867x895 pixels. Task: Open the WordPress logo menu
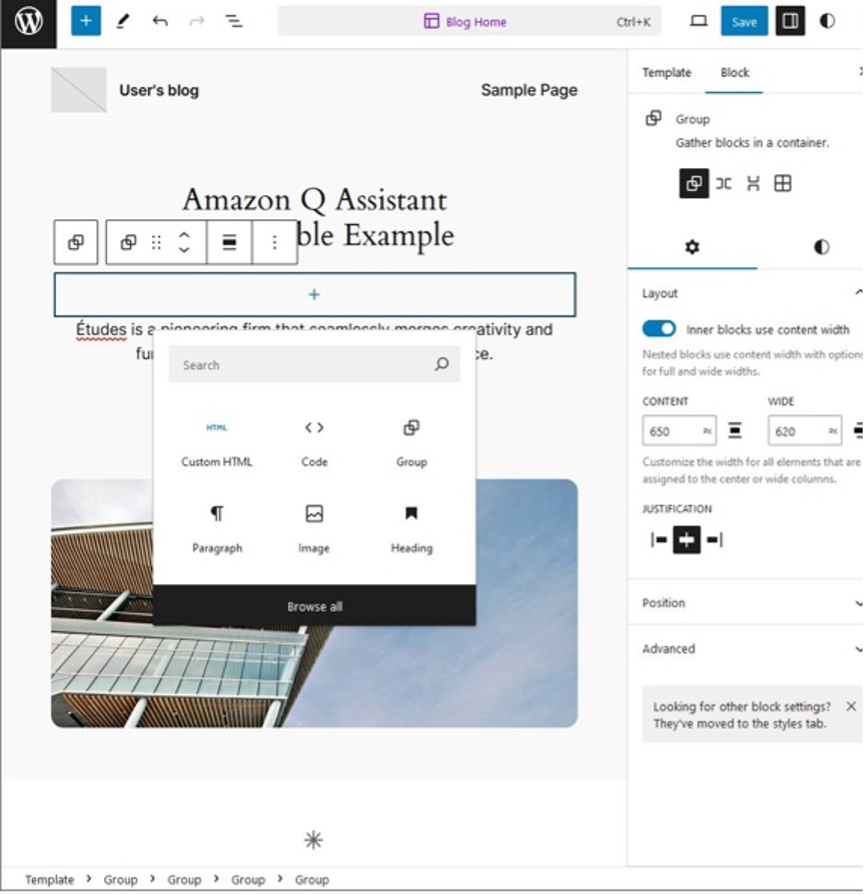tap(28, 22)
